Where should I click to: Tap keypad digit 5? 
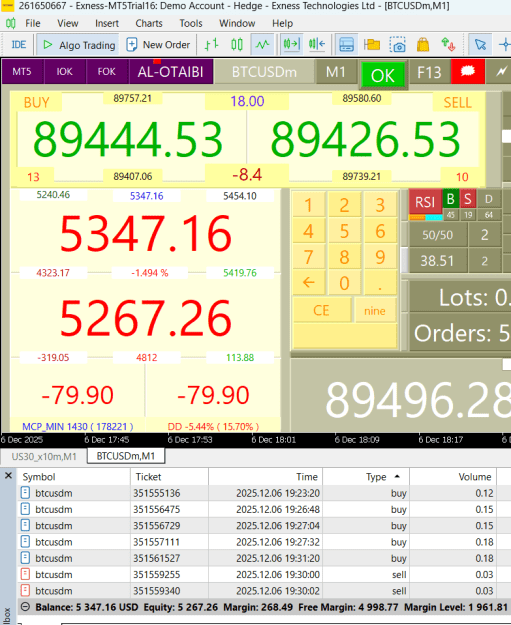[344, 231]
